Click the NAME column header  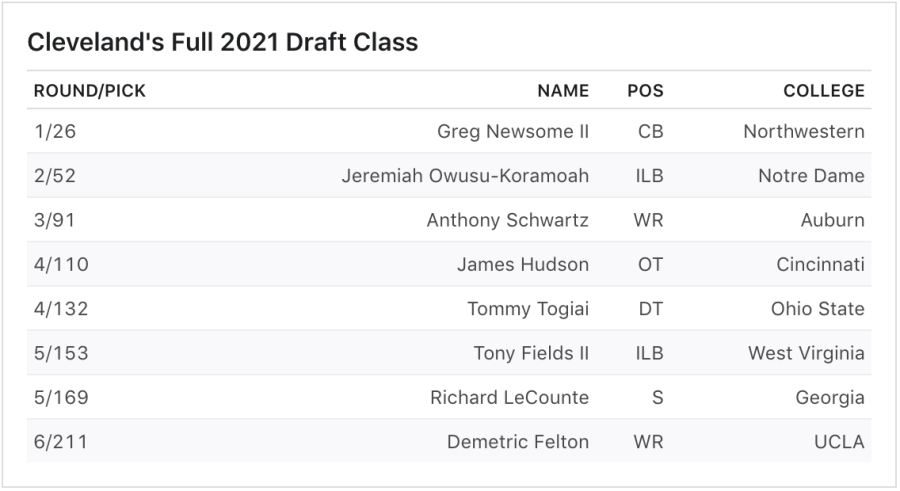pyautogui.click(x=563, y=91)
